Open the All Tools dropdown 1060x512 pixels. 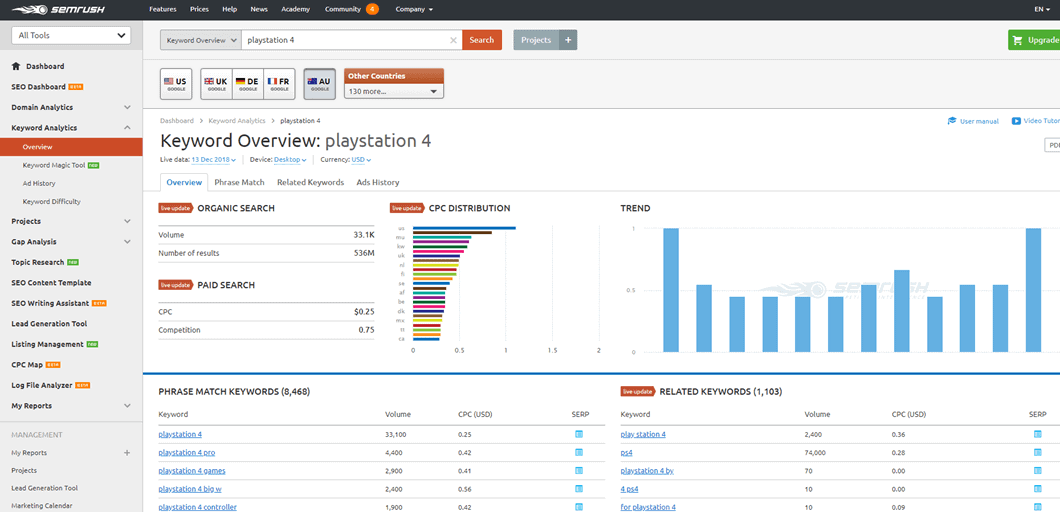71,35
